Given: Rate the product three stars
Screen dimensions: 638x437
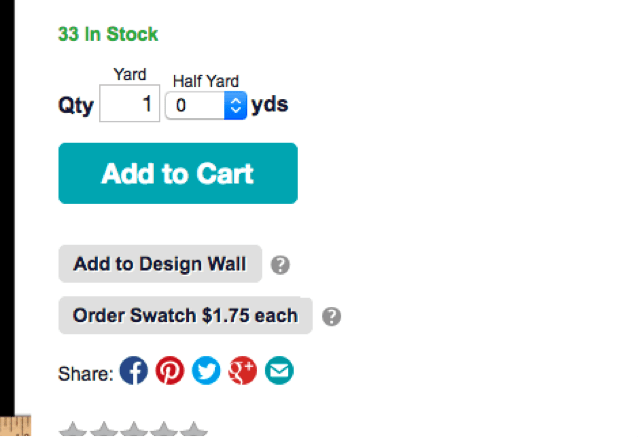Looking at the screenshot, I should pos(134,429).
